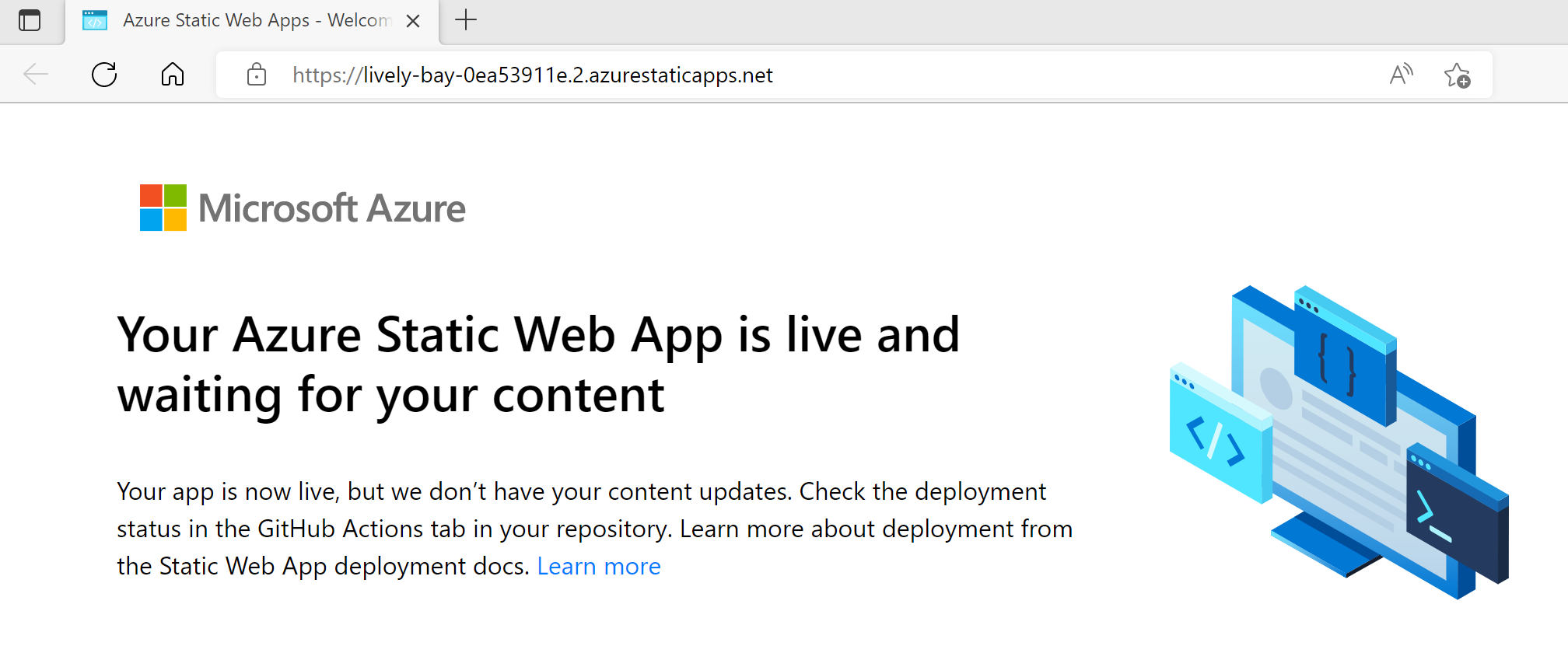1568x653 pixels.
Task: Go to the browser home page
Action: tap(173, 75)
